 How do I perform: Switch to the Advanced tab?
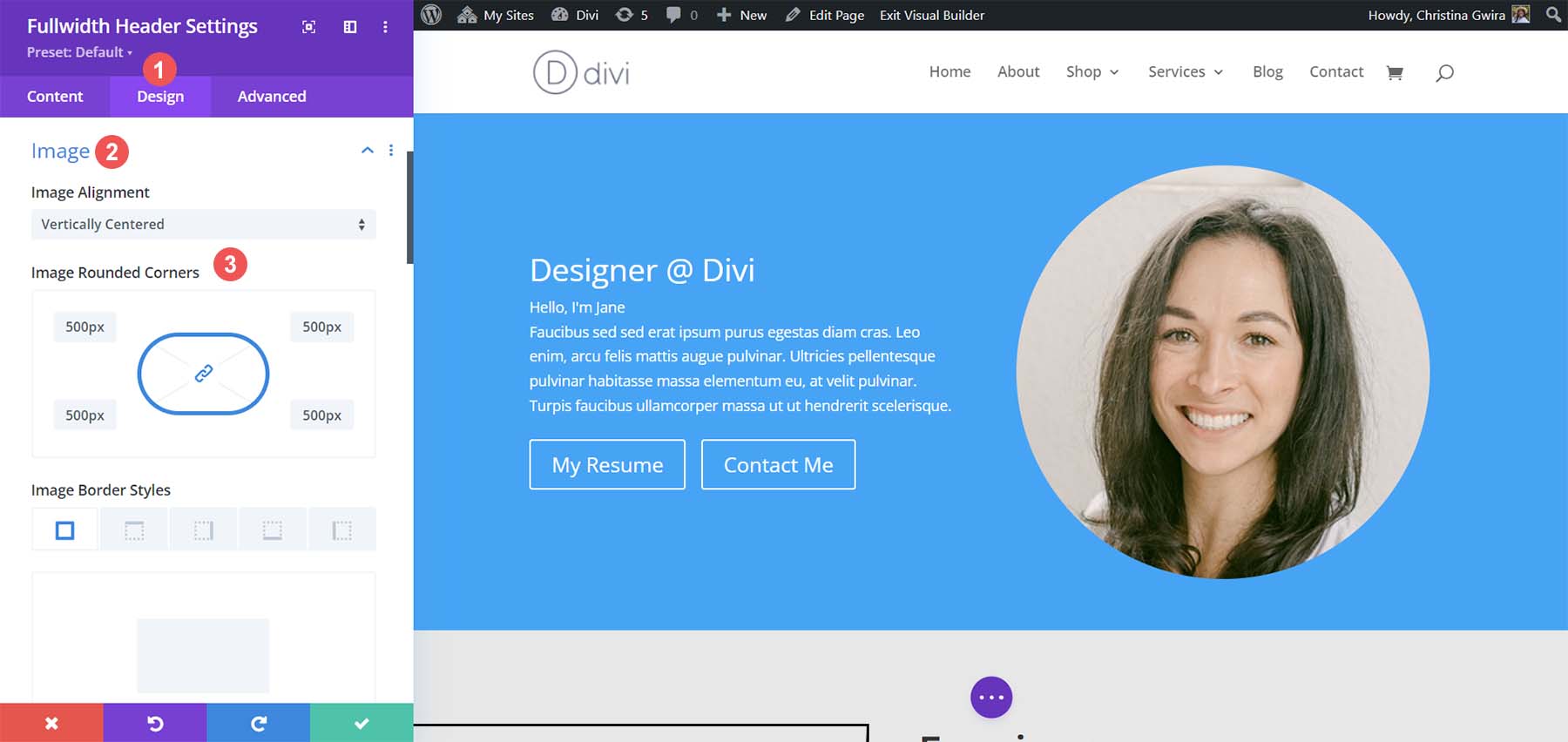pos(272,97)
